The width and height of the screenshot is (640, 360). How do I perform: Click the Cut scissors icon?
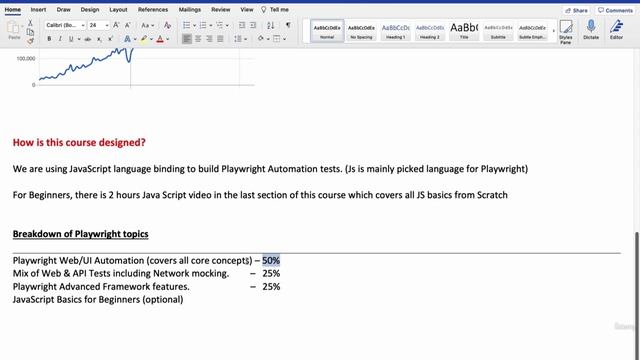tap(30, 23)
